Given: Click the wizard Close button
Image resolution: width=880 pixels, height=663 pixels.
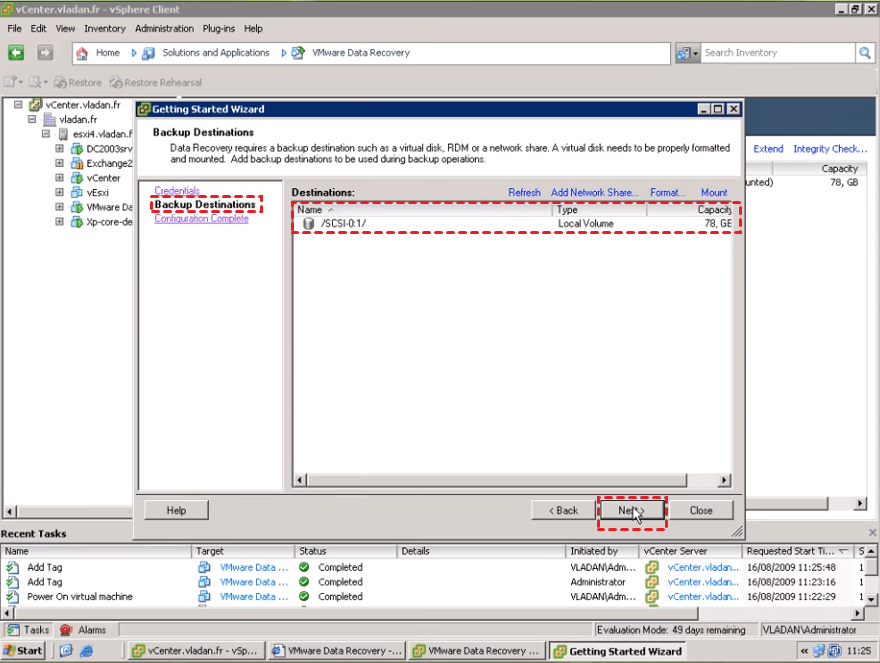Looking at the screenshot, I should point(701,510).
